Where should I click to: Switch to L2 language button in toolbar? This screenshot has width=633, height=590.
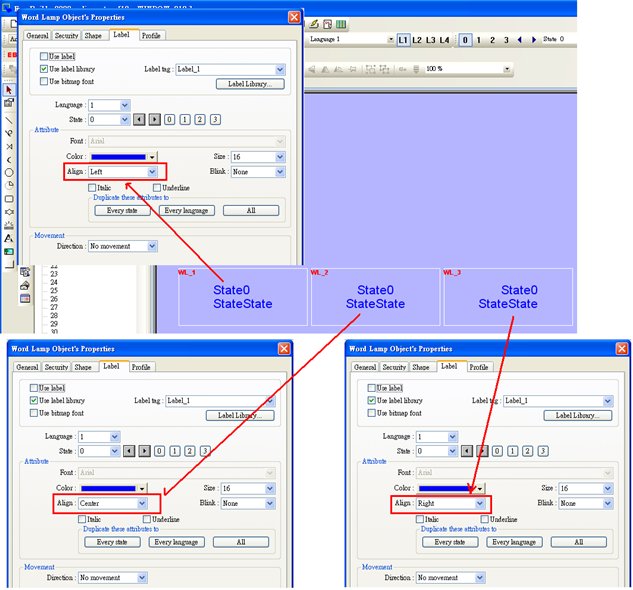[417, 40]
